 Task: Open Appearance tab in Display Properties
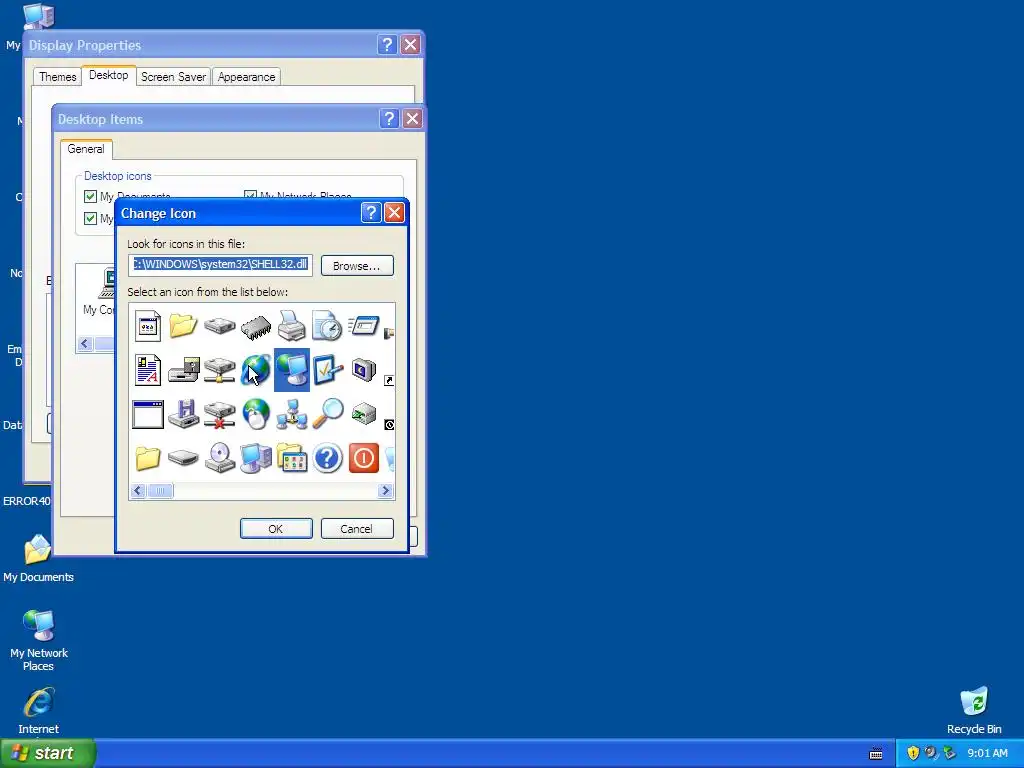point(246,77)
